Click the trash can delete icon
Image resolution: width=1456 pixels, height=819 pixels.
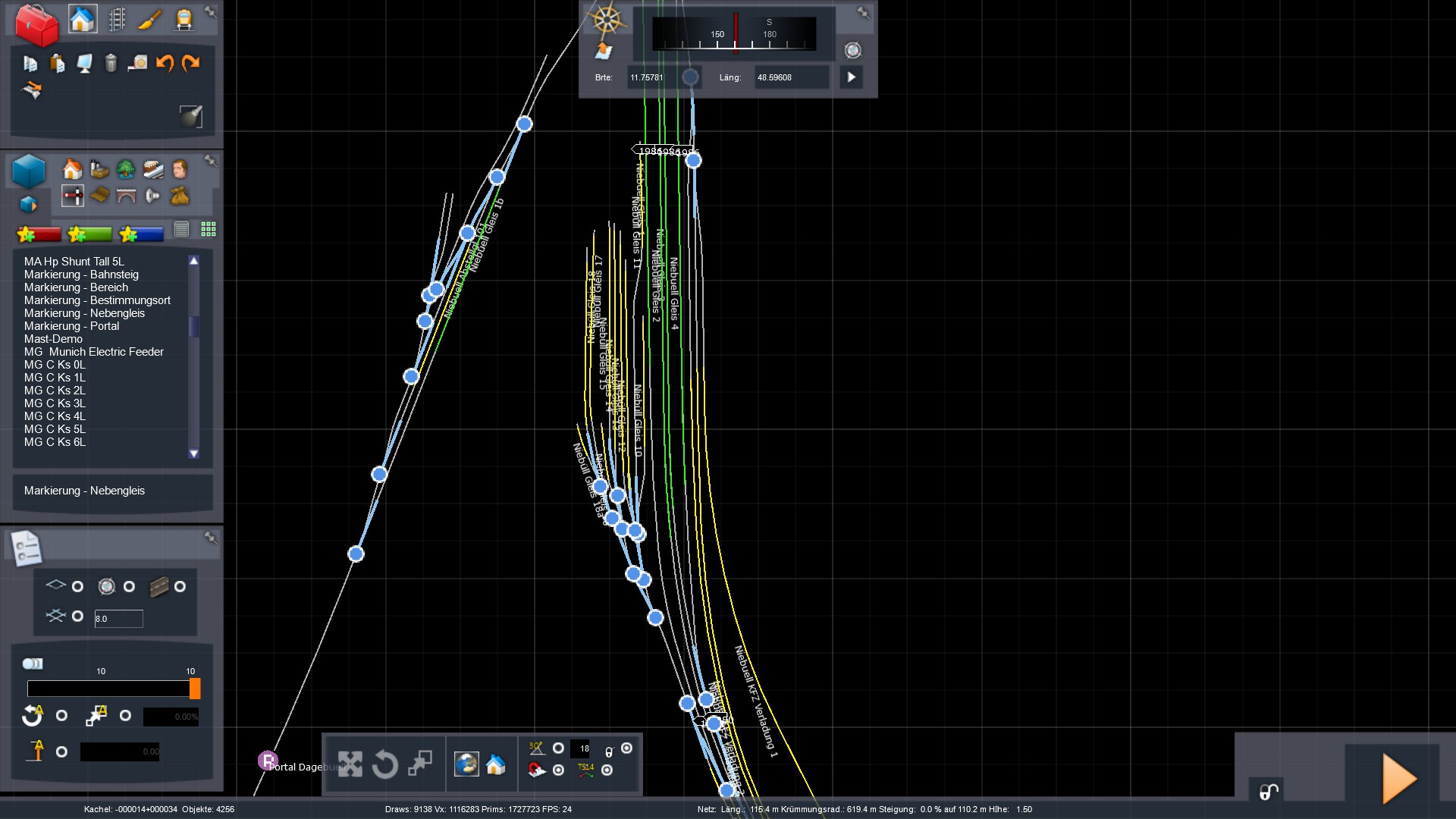(111, 63)
